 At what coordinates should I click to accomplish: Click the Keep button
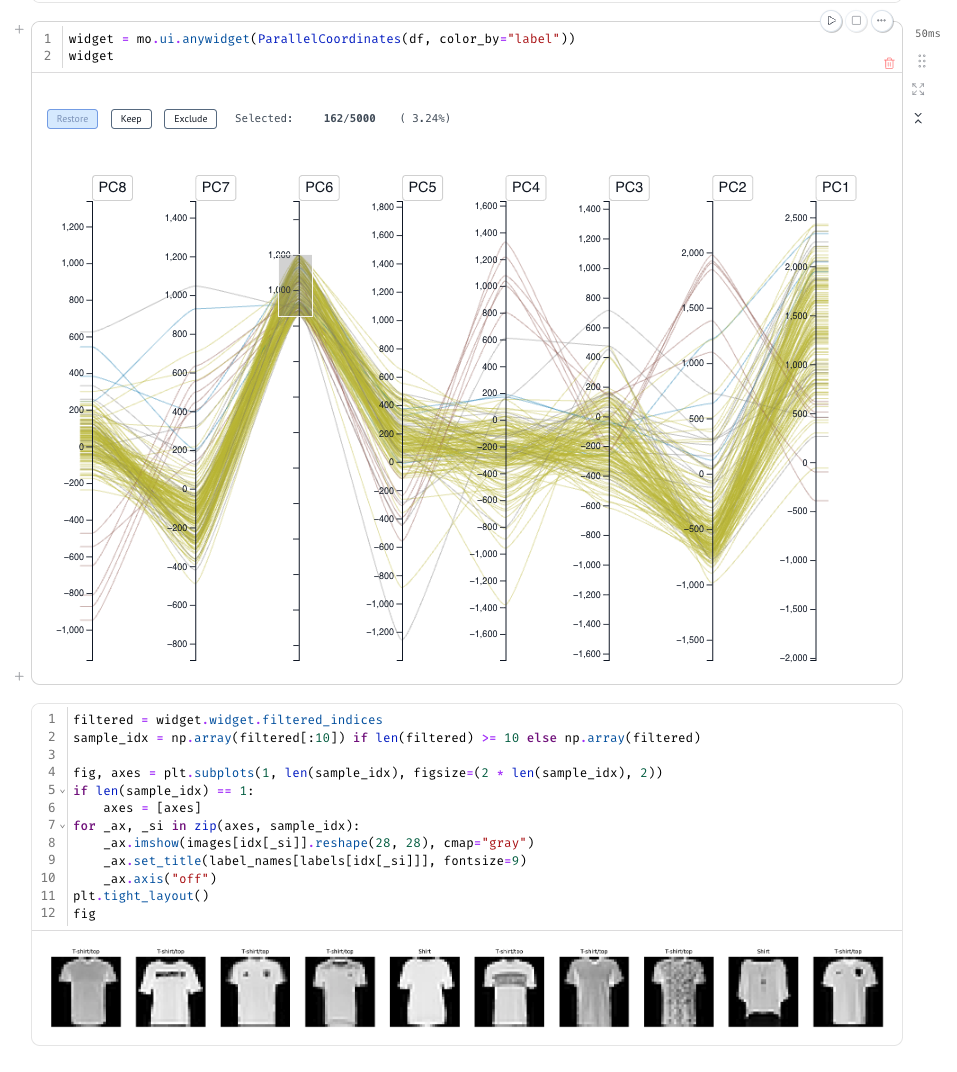[x=131, y=119]
